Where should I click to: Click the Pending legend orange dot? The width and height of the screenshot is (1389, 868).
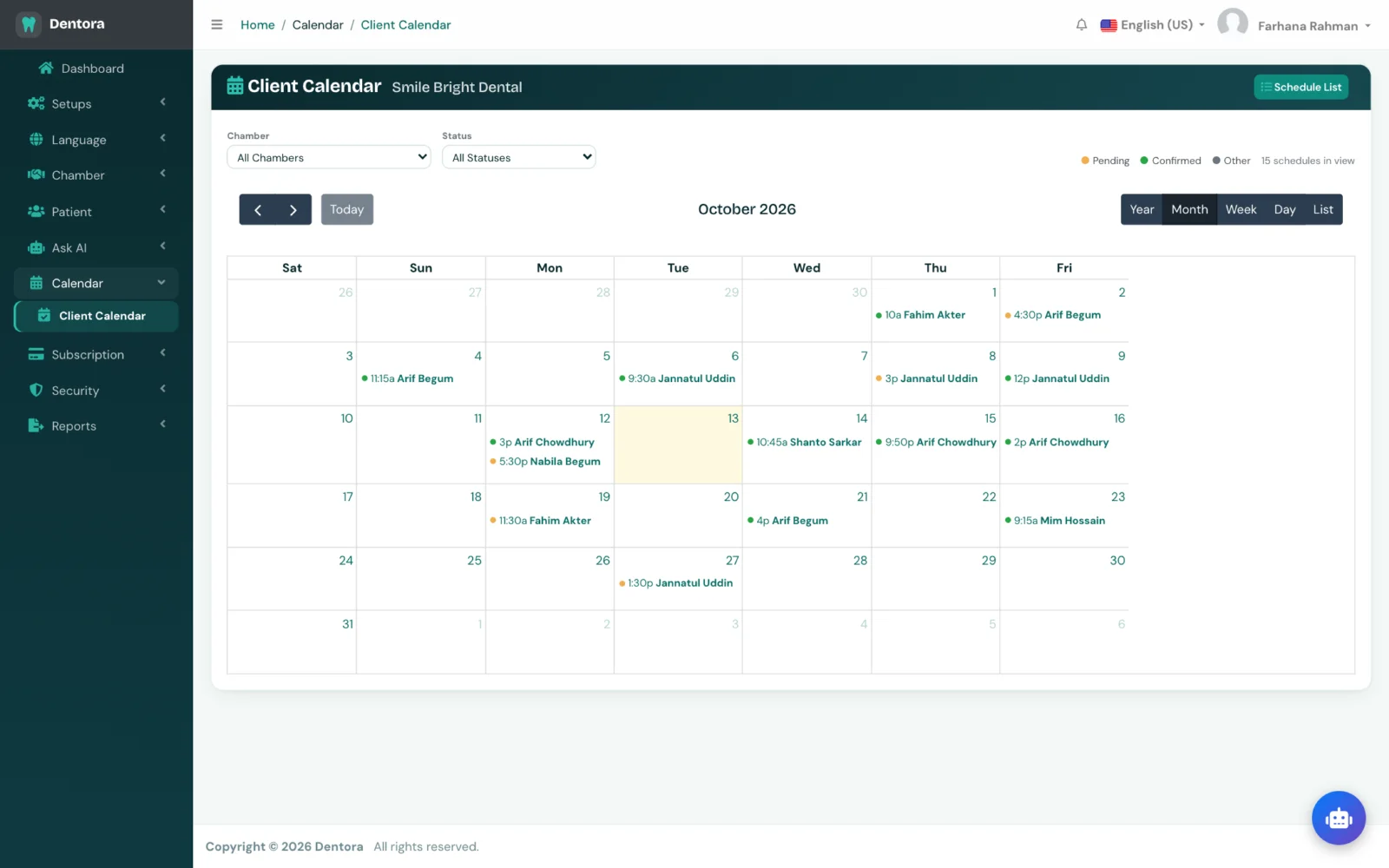pos(1085,161)
